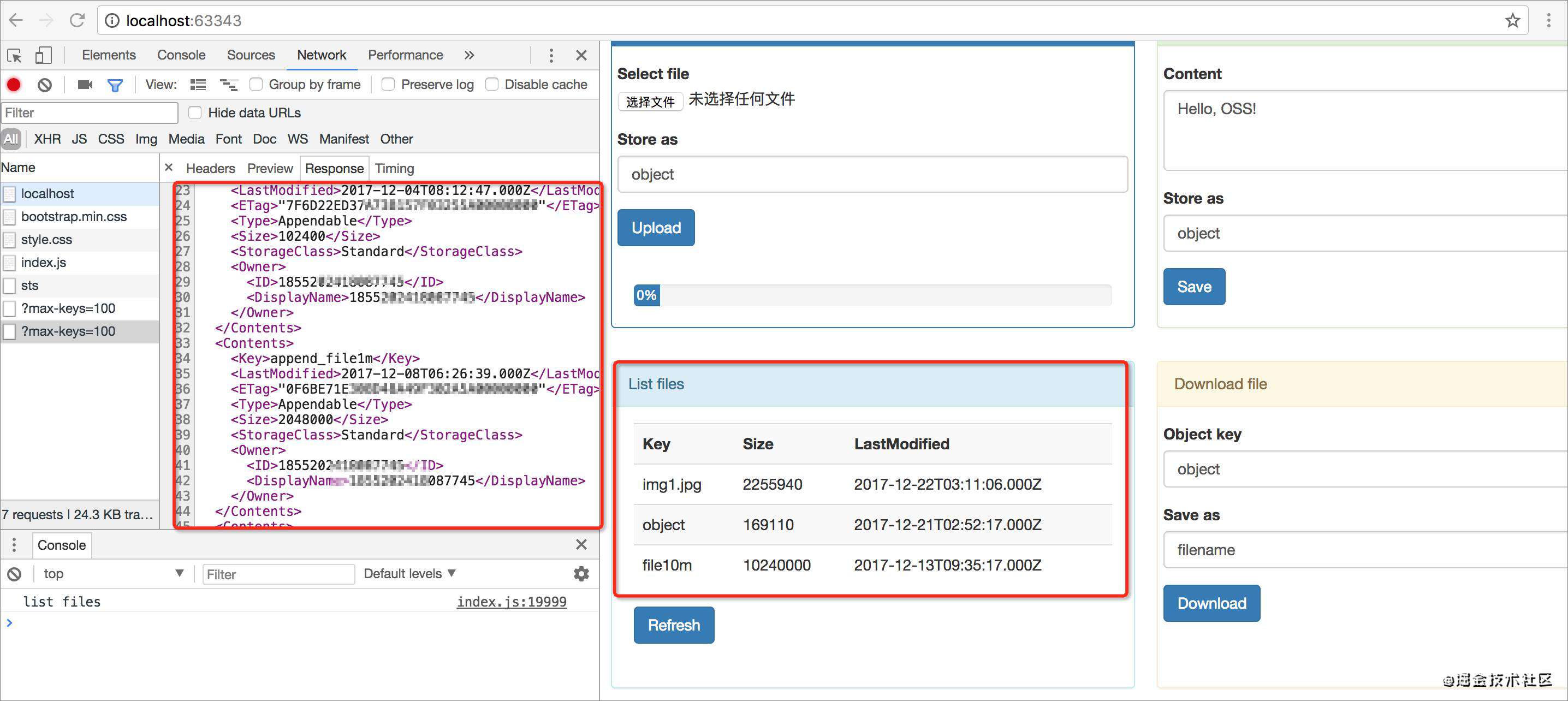Click the Upload button

656,228
